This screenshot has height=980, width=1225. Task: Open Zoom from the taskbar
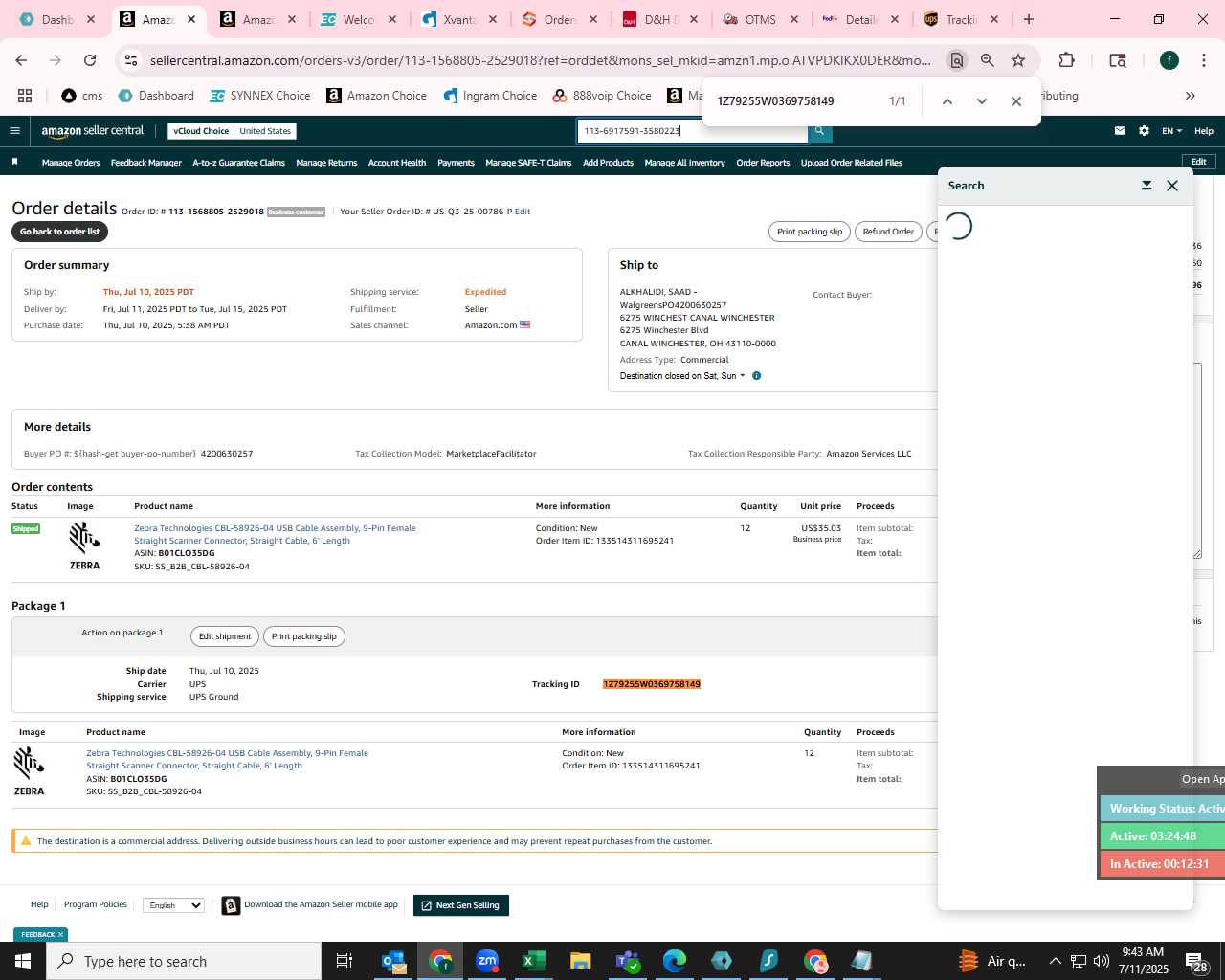(x=487, y=961)
